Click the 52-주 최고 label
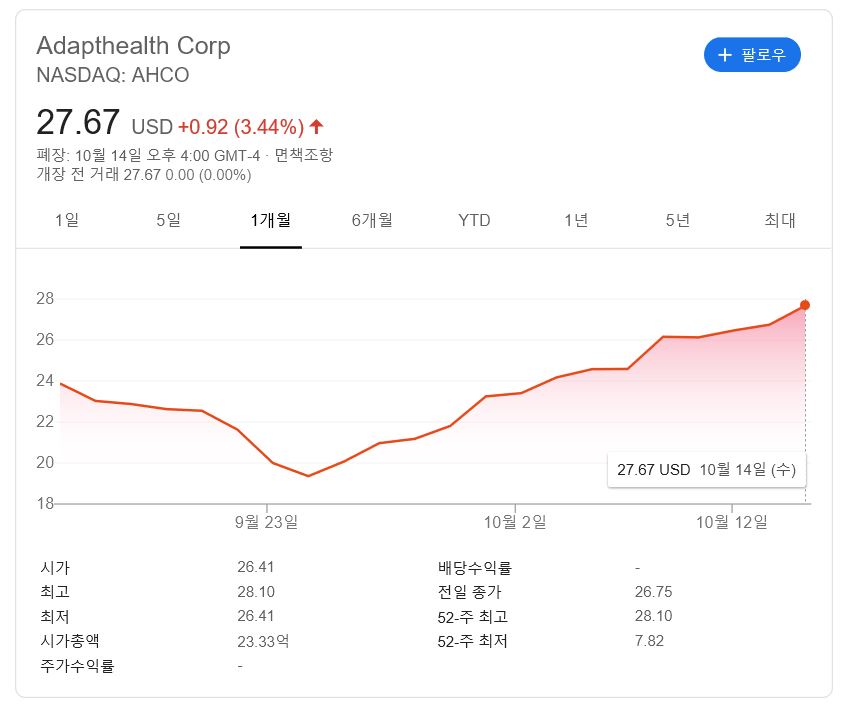Screen dimensions: 847x707 coord(473,617)
